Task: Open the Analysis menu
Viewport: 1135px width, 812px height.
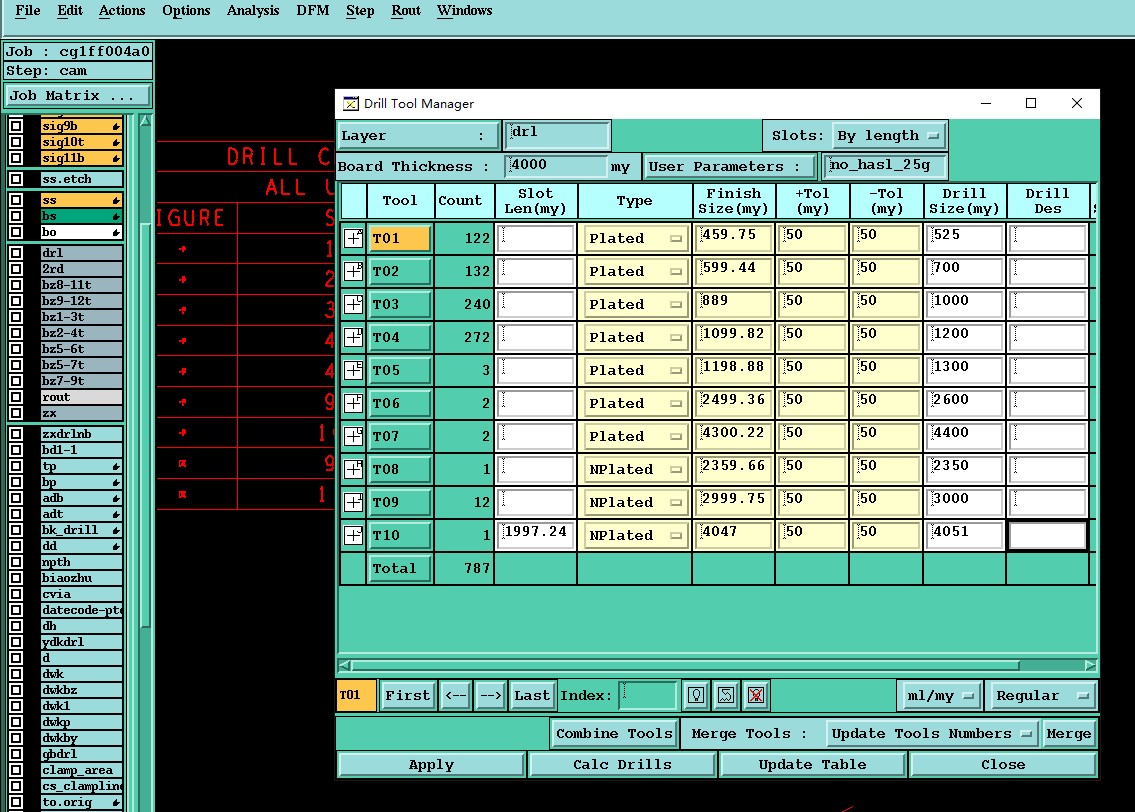Action: coord(253,11)
